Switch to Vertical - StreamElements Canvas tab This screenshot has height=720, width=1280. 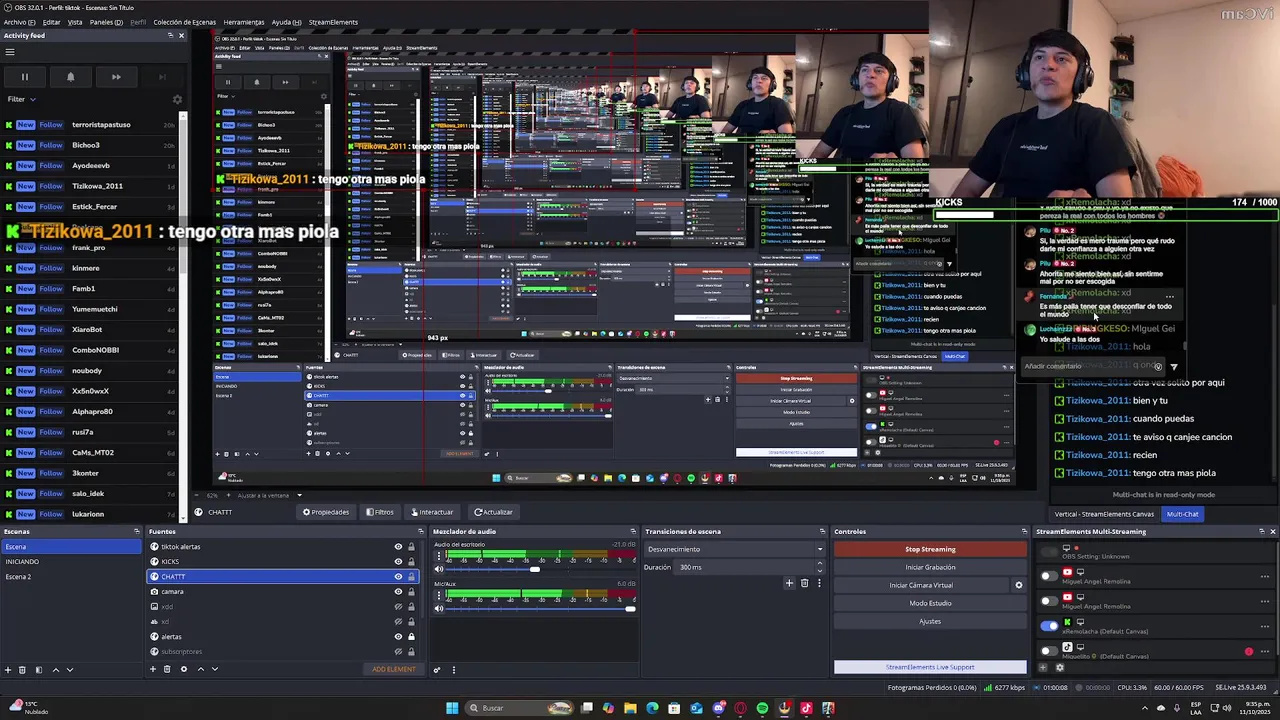click(1104, 514)
